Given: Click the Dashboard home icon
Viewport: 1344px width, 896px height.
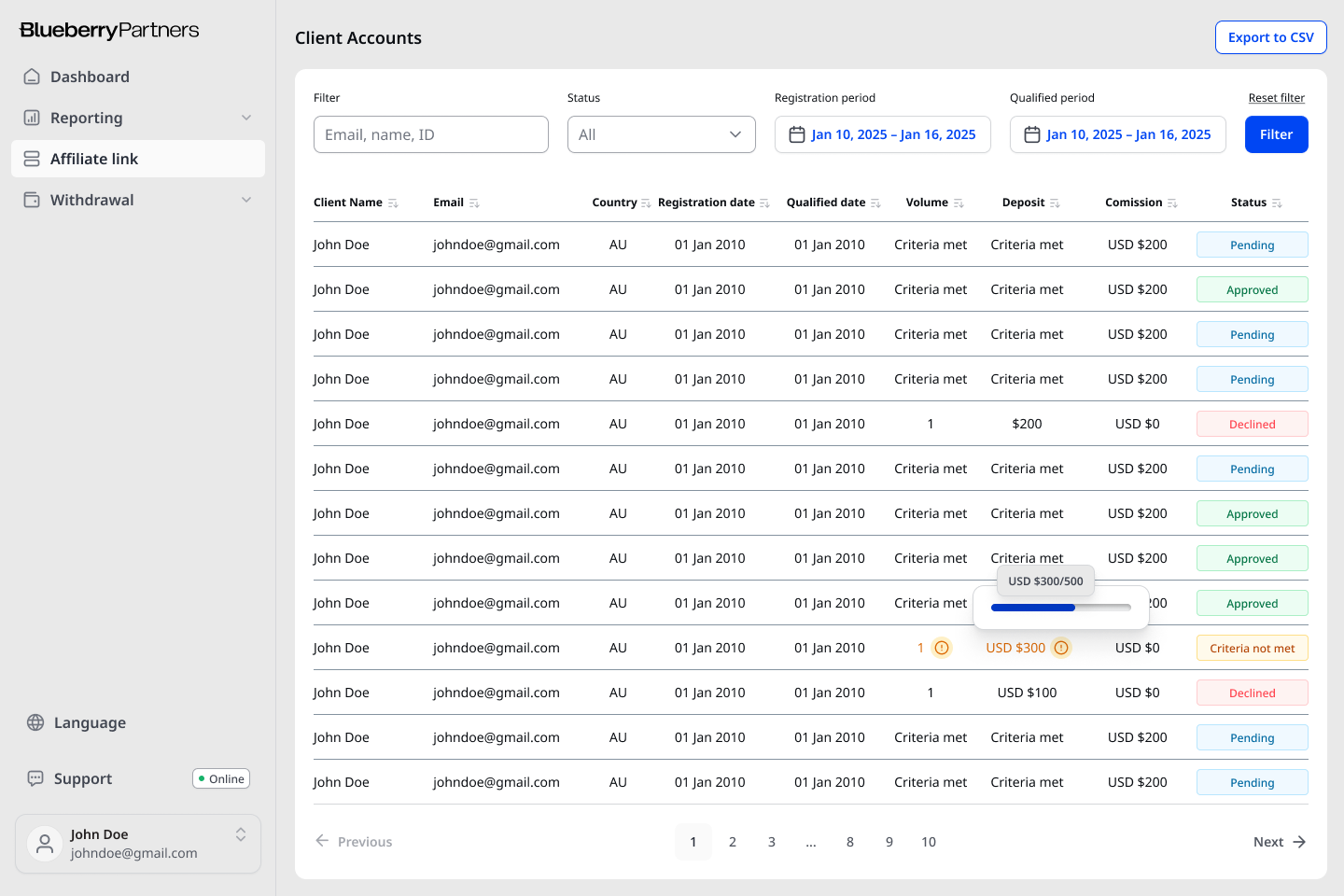Looking at the screenshot, I should 32,77.
